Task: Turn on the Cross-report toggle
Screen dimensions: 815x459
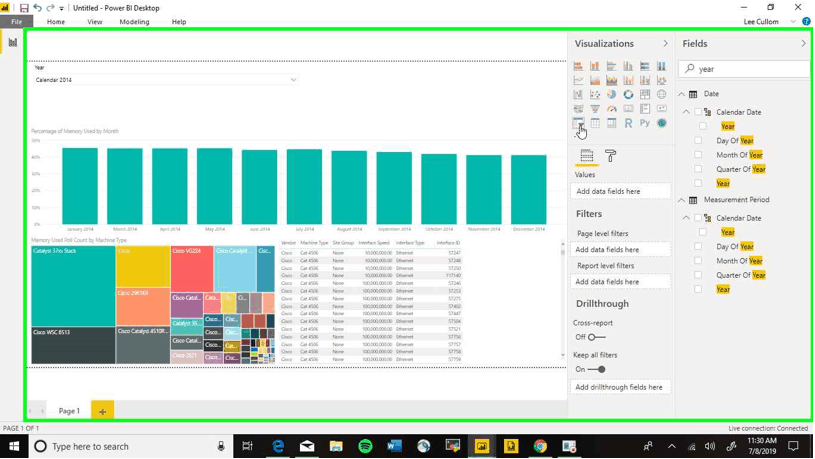Action: pos(596,337)
